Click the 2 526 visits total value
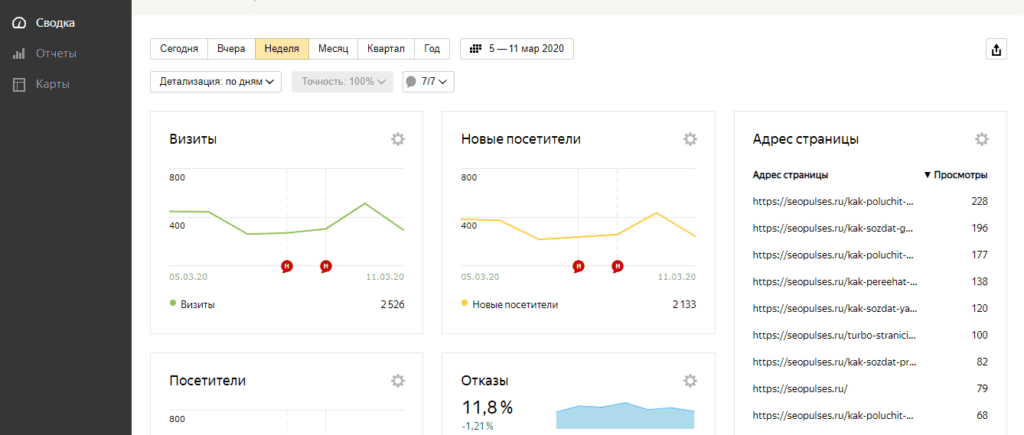The image size is (1024, 435). pos(392,304)
